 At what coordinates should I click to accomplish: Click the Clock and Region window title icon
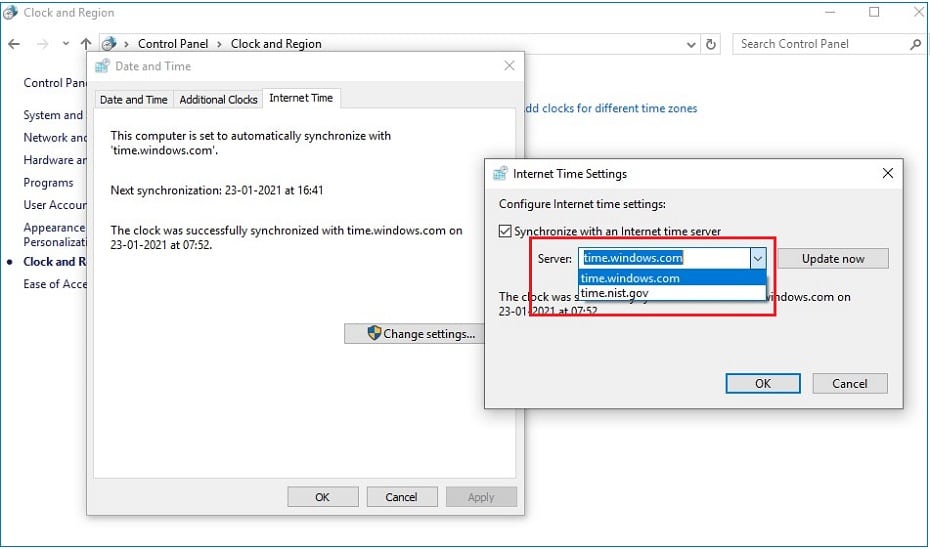[10, 12]
